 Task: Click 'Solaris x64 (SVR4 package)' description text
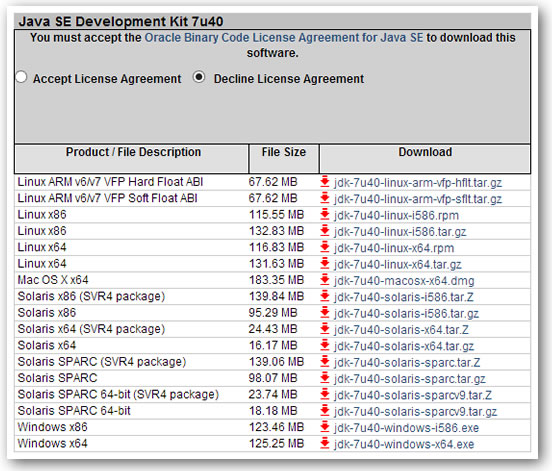click(x=91, y=329)
